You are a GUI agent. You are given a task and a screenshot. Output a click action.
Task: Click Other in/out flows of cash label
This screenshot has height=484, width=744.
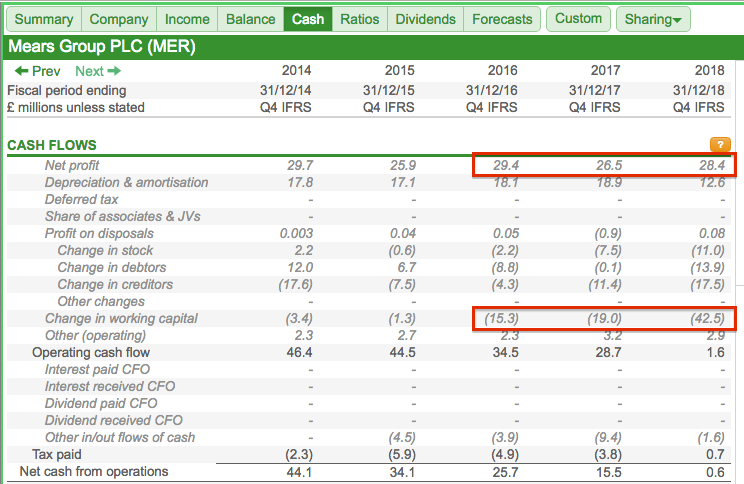pyautogui.click(x=120, y=438)
